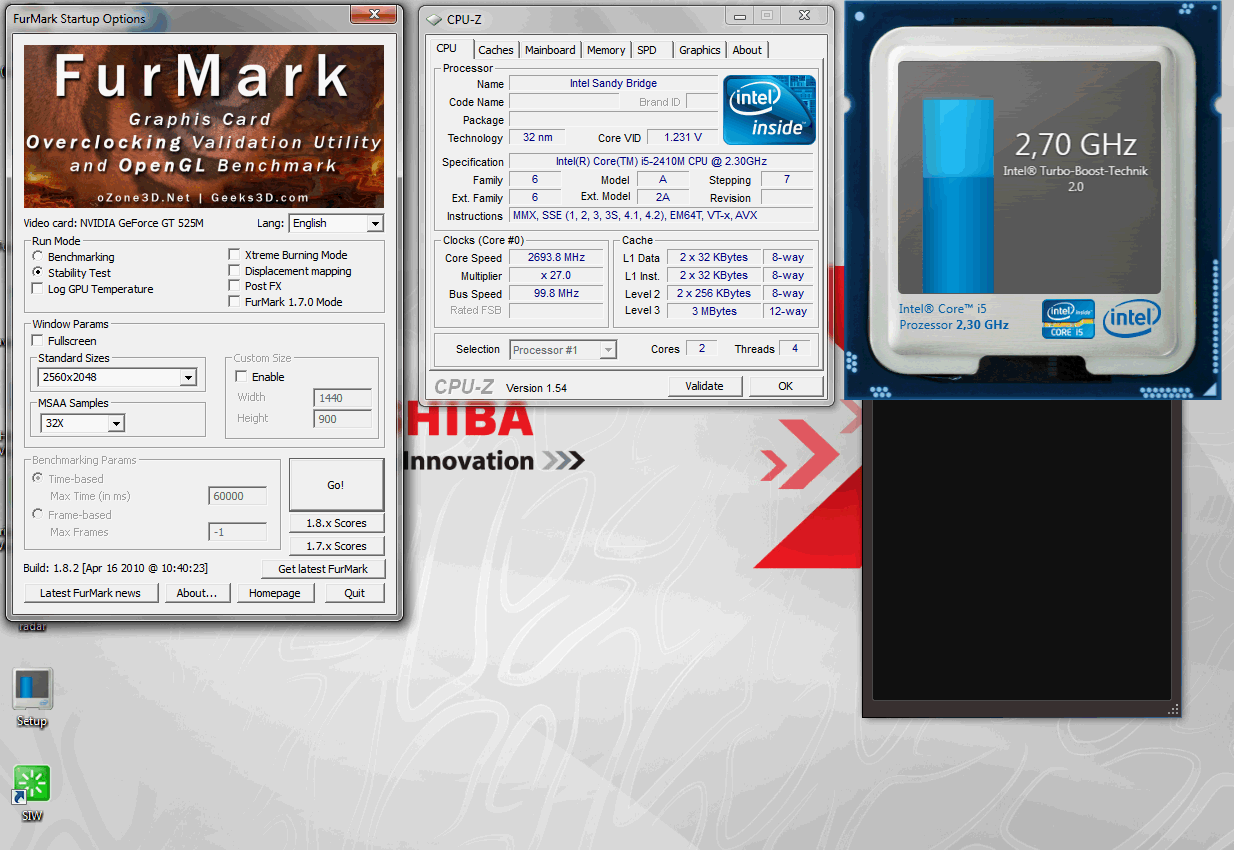Click Name field Intel Sandy Bridge
Screen dimensions: 1234x850
click(613, 84)
